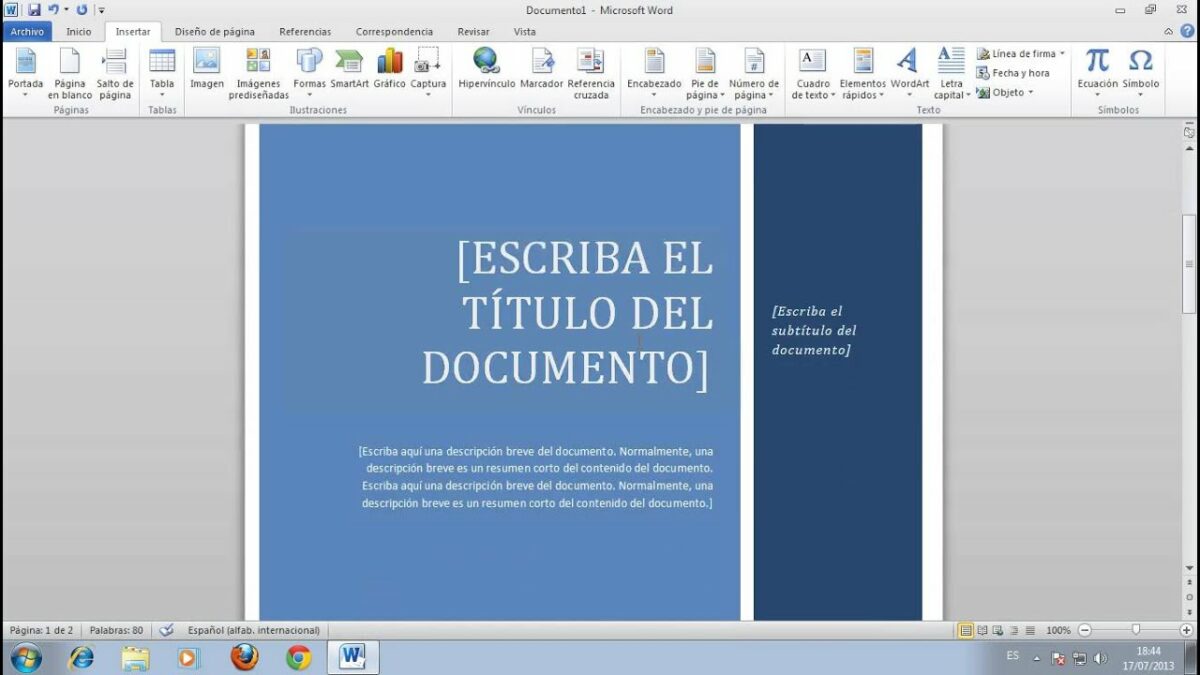Insert a Página en blanco

click(69, 72)
